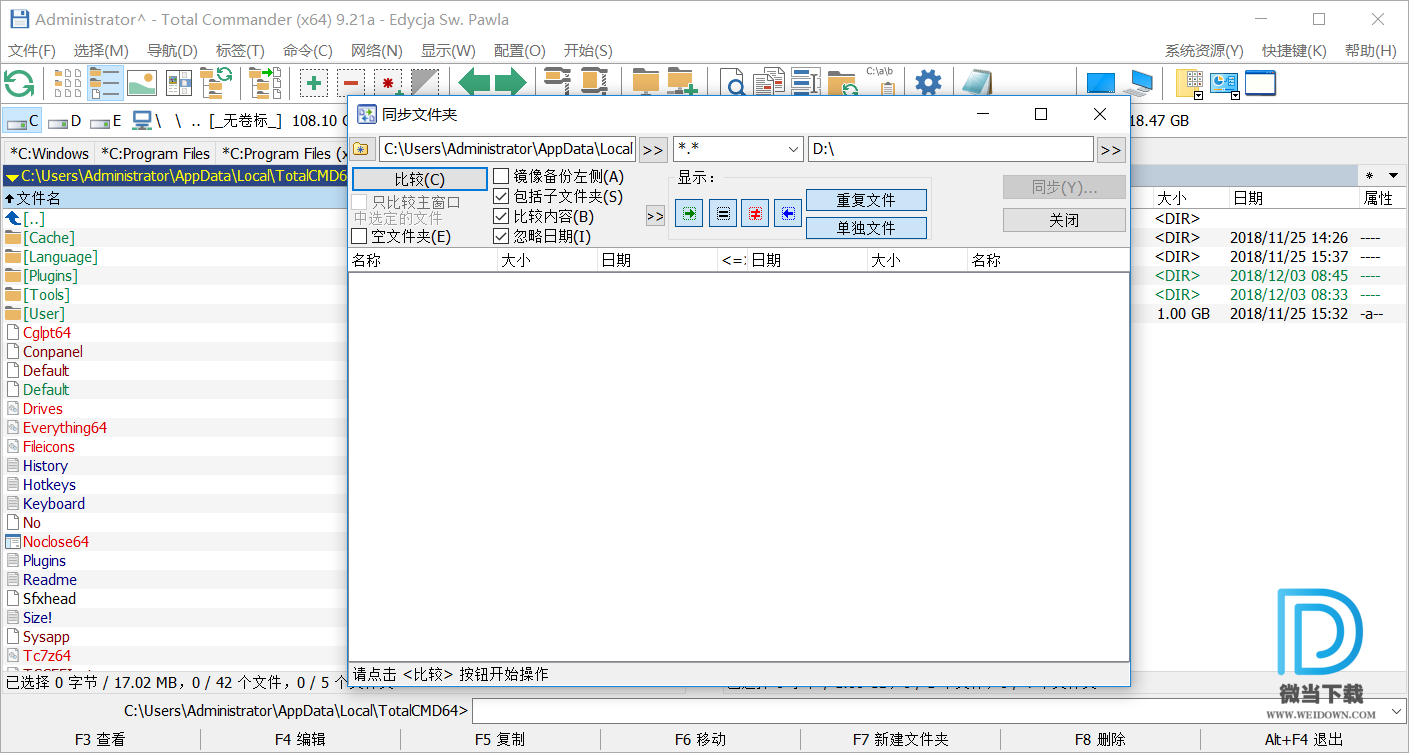
Task: Select drive D button in drive bar
Action: click(64, 121)
